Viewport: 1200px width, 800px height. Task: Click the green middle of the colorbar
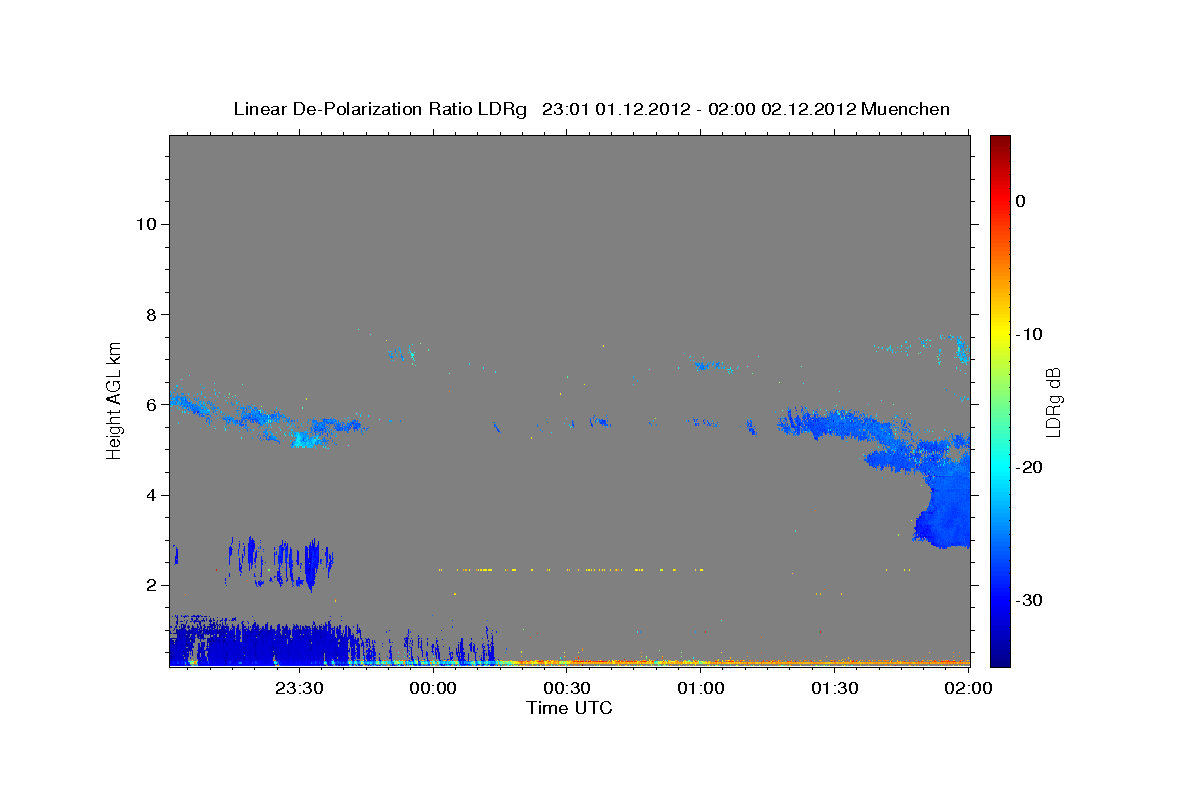pyautogui.click(x=1000, y=400)
